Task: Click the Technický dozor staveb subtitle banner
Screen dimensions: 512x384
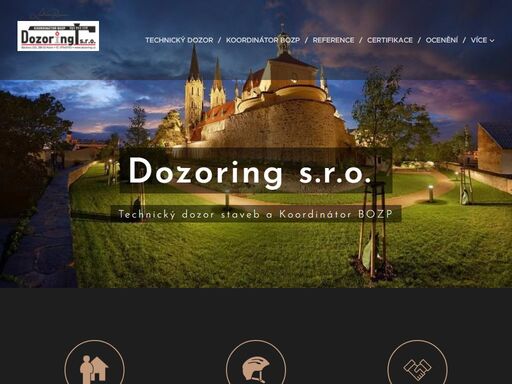Action: (x=256, y=214)
